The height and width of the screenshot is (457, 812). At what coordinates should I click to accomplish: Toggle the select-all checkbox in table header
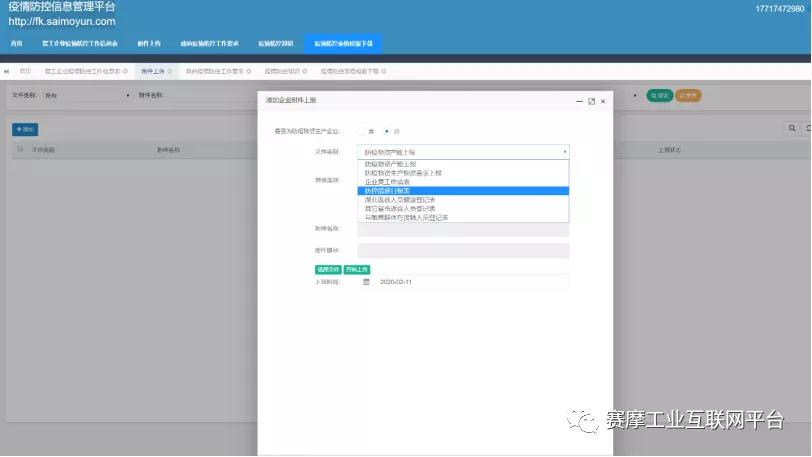coord(20,149)
